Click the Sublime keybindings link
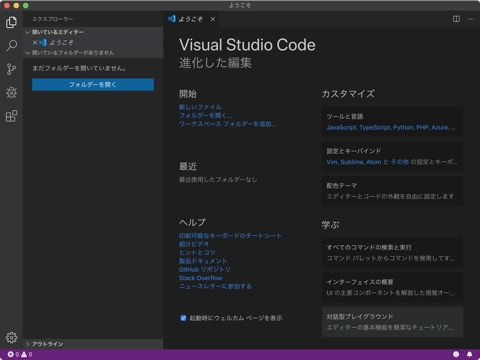 [x=352, y=162]
